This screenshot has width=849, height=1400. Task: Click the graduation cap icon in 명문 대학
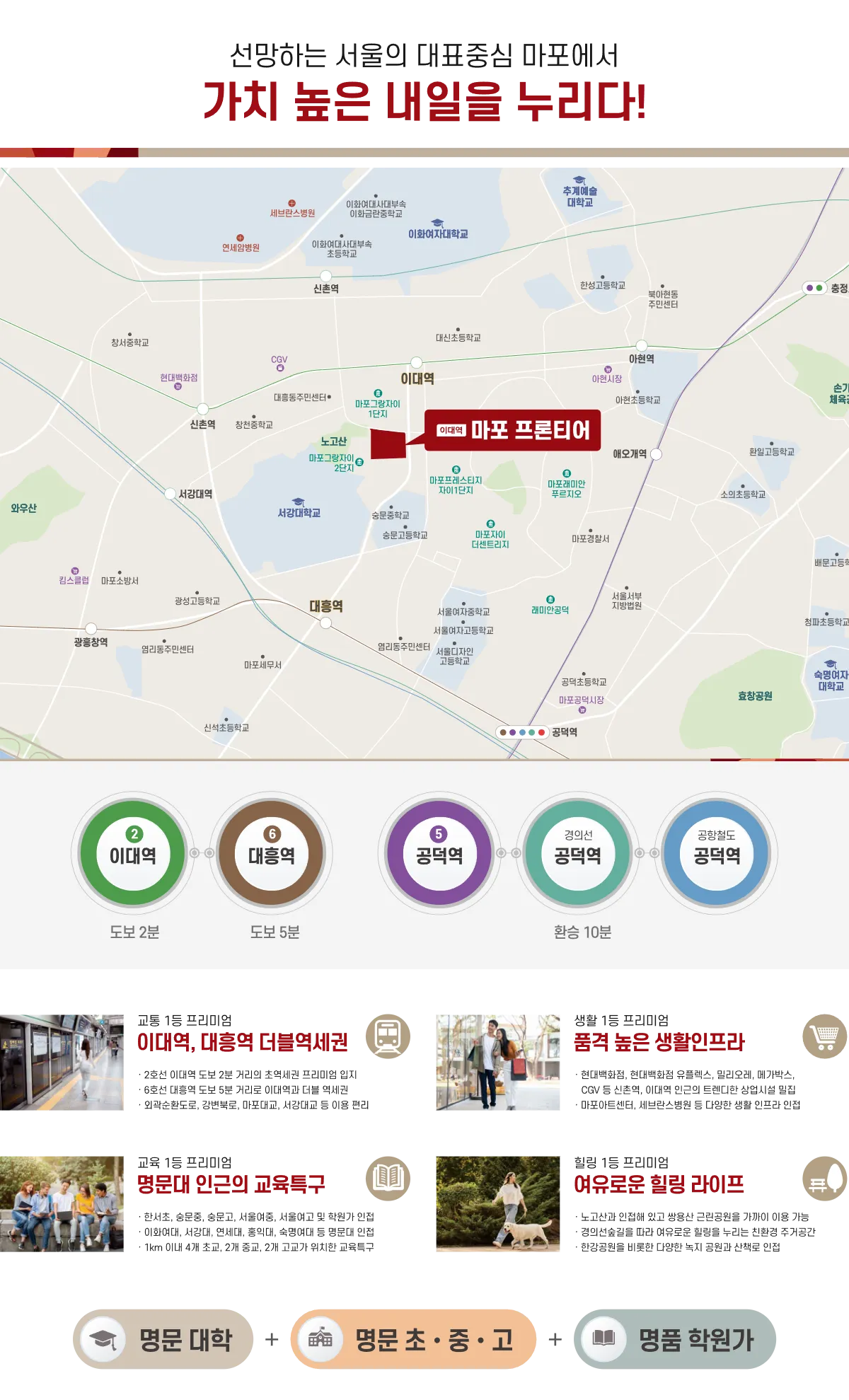(x=104, y=1338)
